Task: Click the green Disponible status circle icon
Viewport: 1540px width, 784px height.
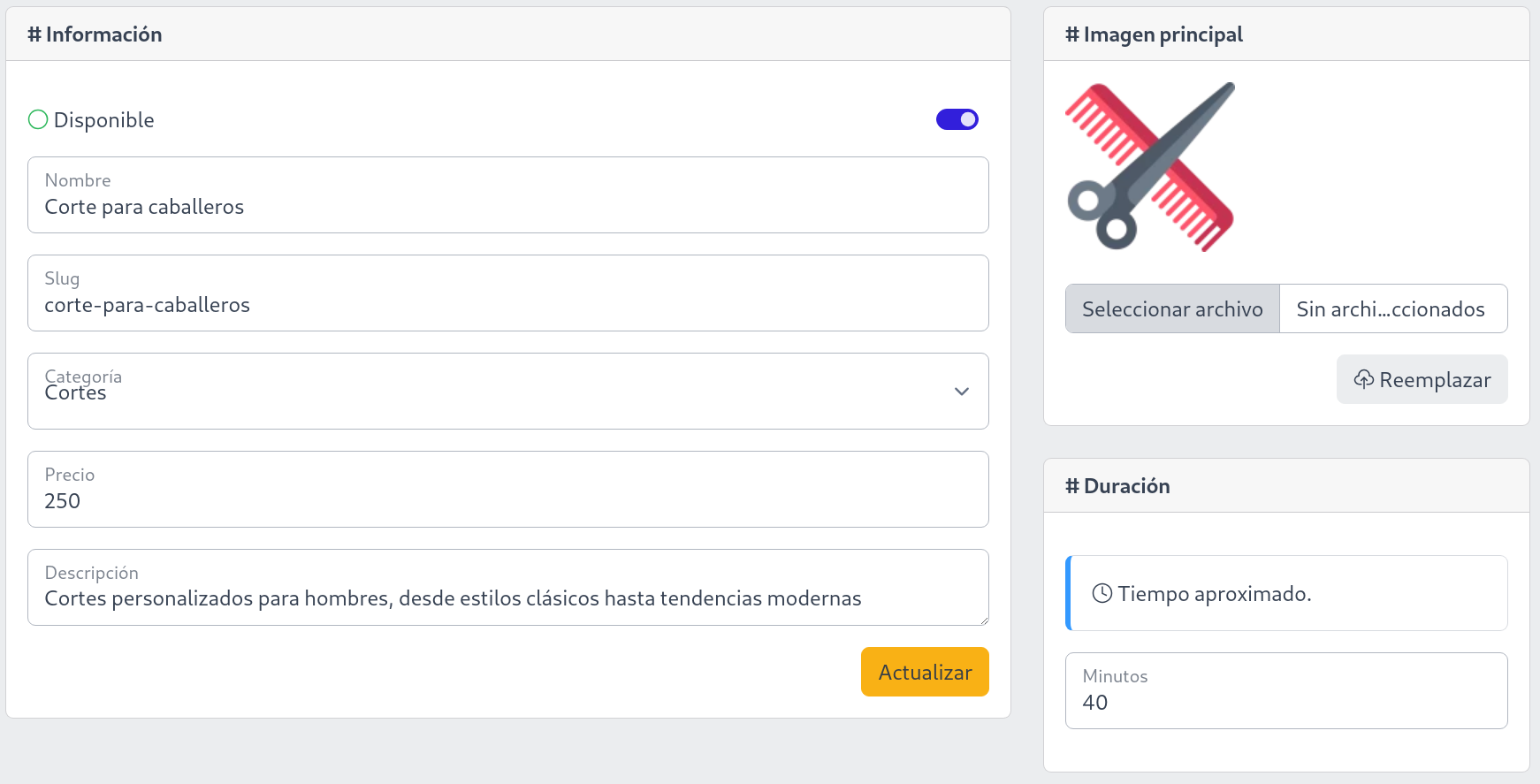Action: point(38,119)
